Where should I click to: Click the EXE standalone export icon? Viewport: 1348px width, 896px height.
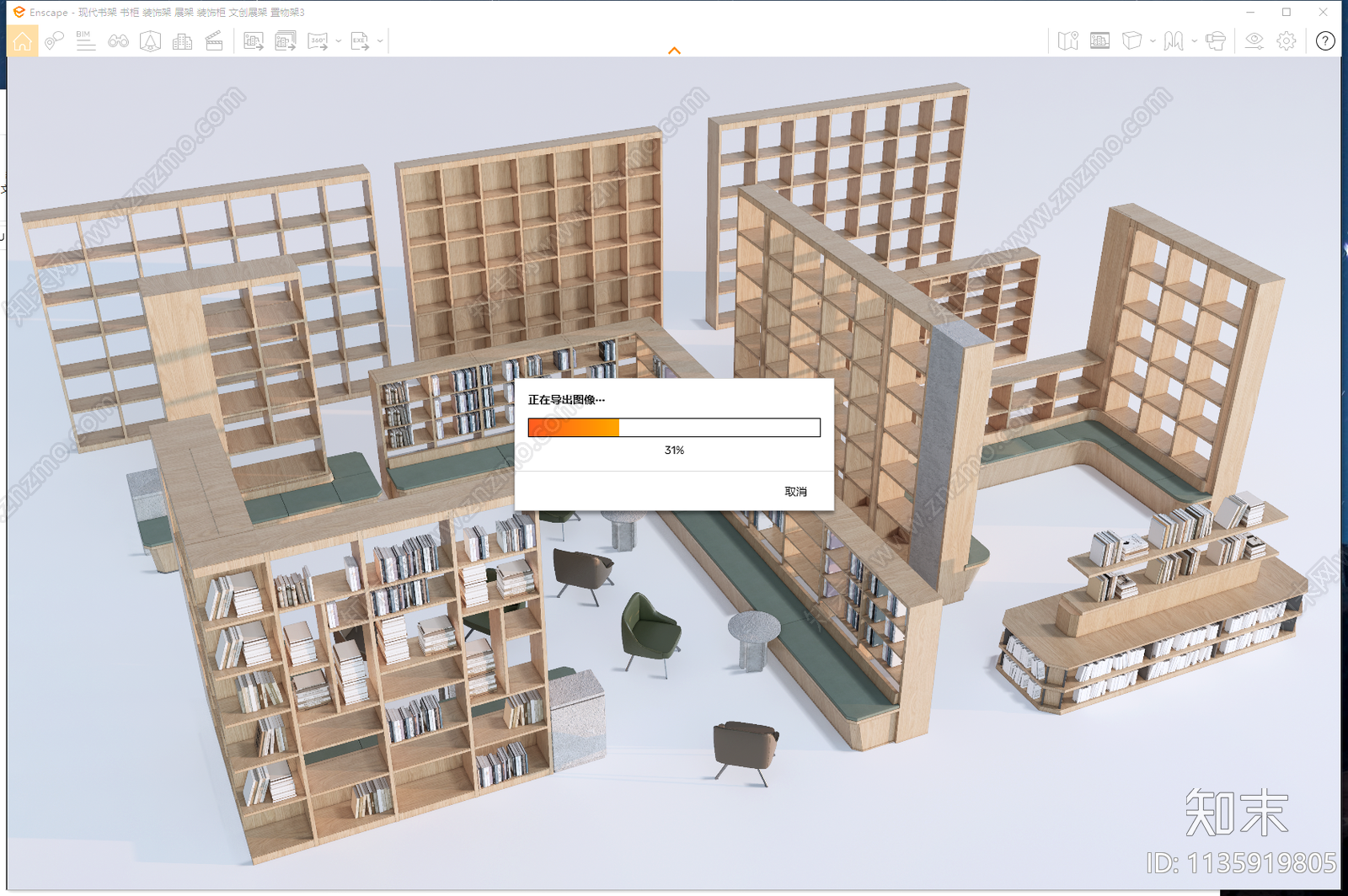[360, 40]
